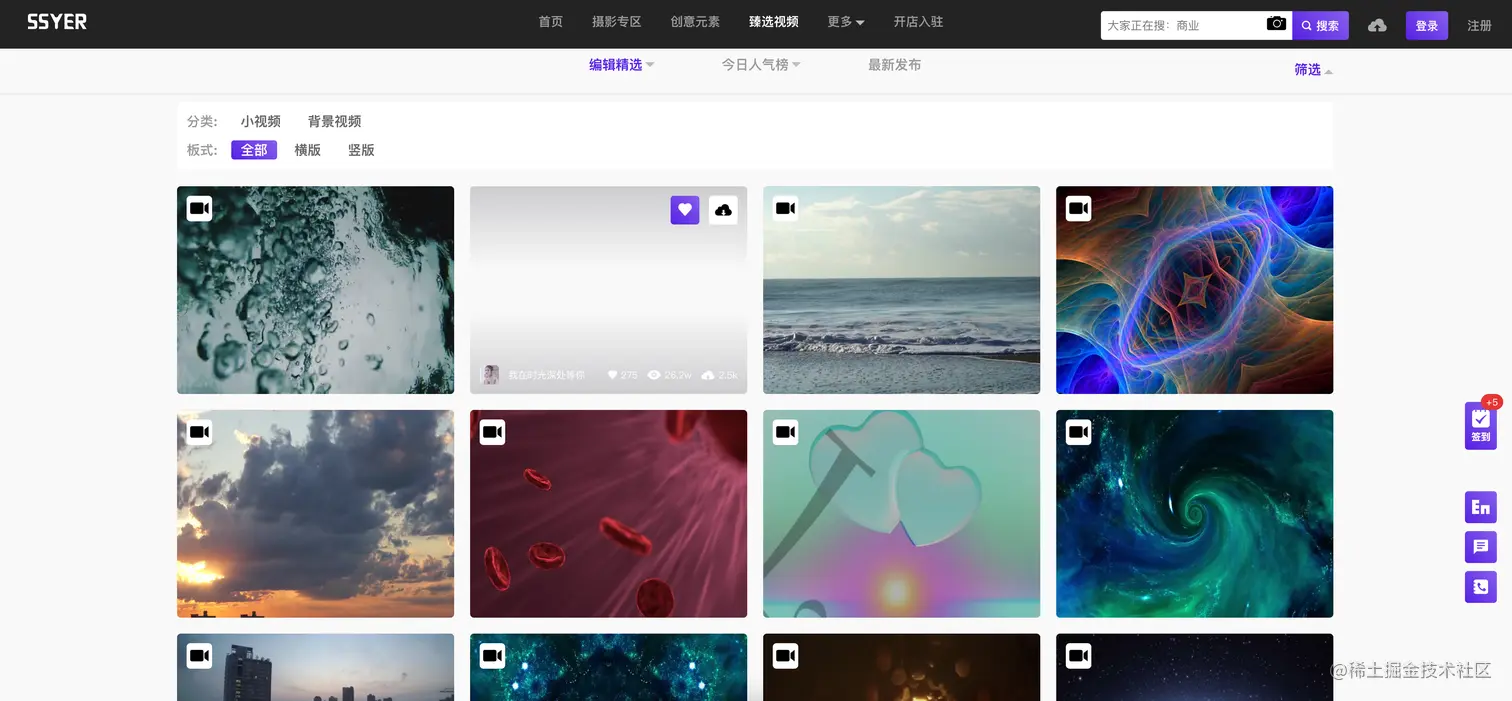The image size is (1512, 701).
Task: Download the hovered video via cloud icon
Action: [723, 210]
